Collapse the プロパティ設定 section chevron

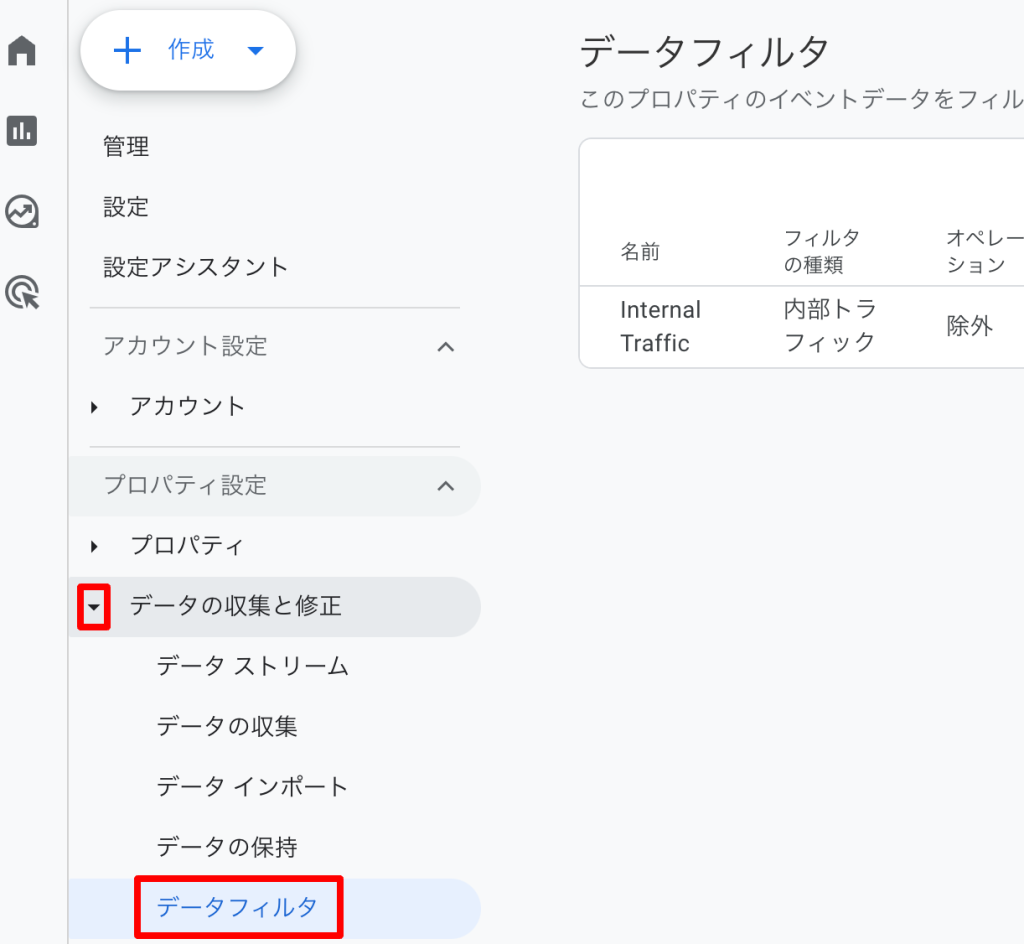tap(446, 486)
